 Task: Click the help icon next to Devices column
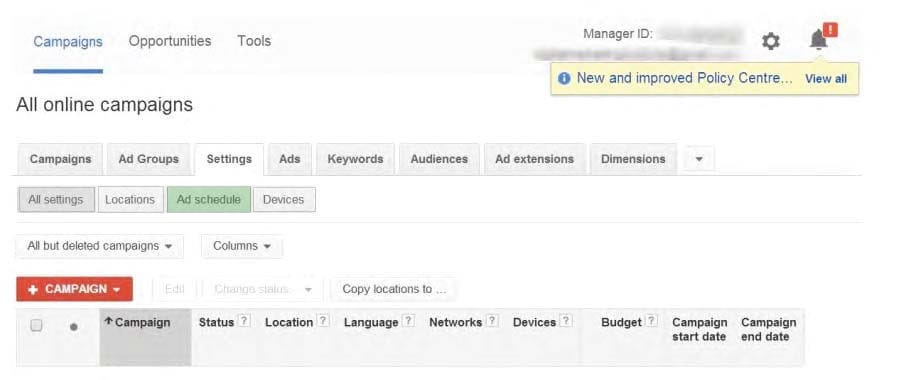(x=566, y=321)
